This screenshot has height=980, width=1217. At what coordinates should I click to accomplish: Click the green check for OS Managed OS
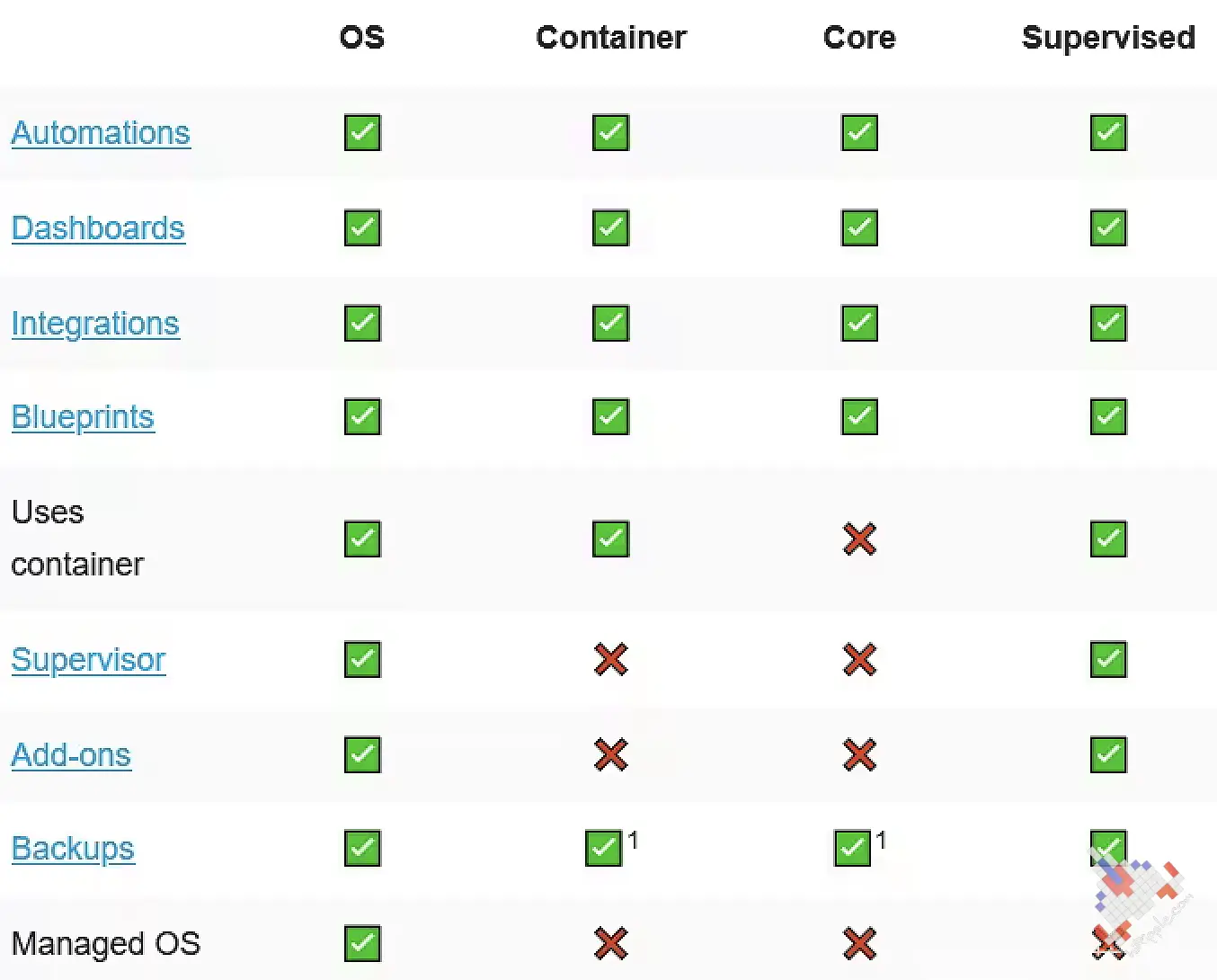pyautogui.click(x=362, y=944)
